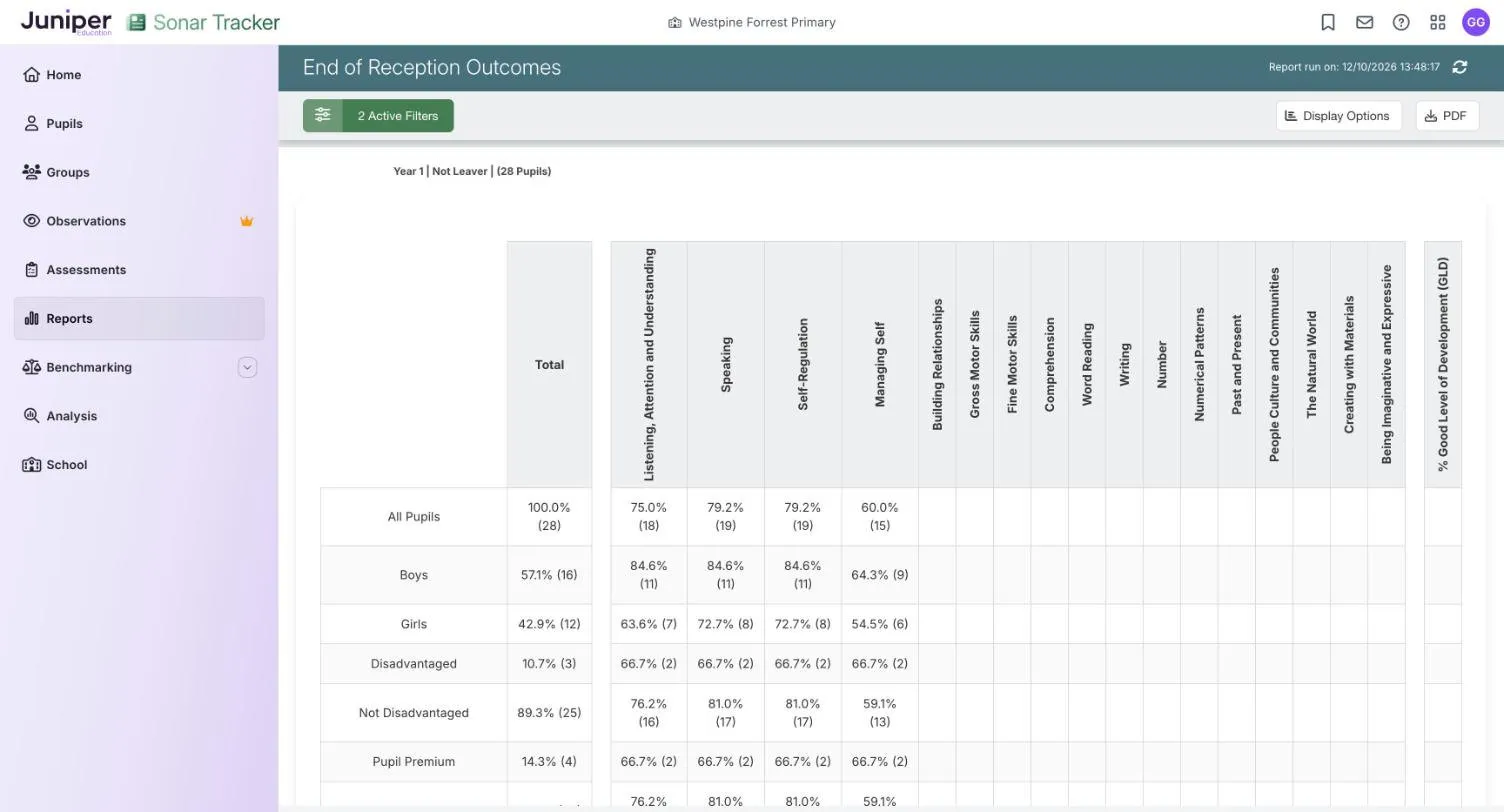1504x812 pixels.
Task: Open Display Options
Action: 1338,116
